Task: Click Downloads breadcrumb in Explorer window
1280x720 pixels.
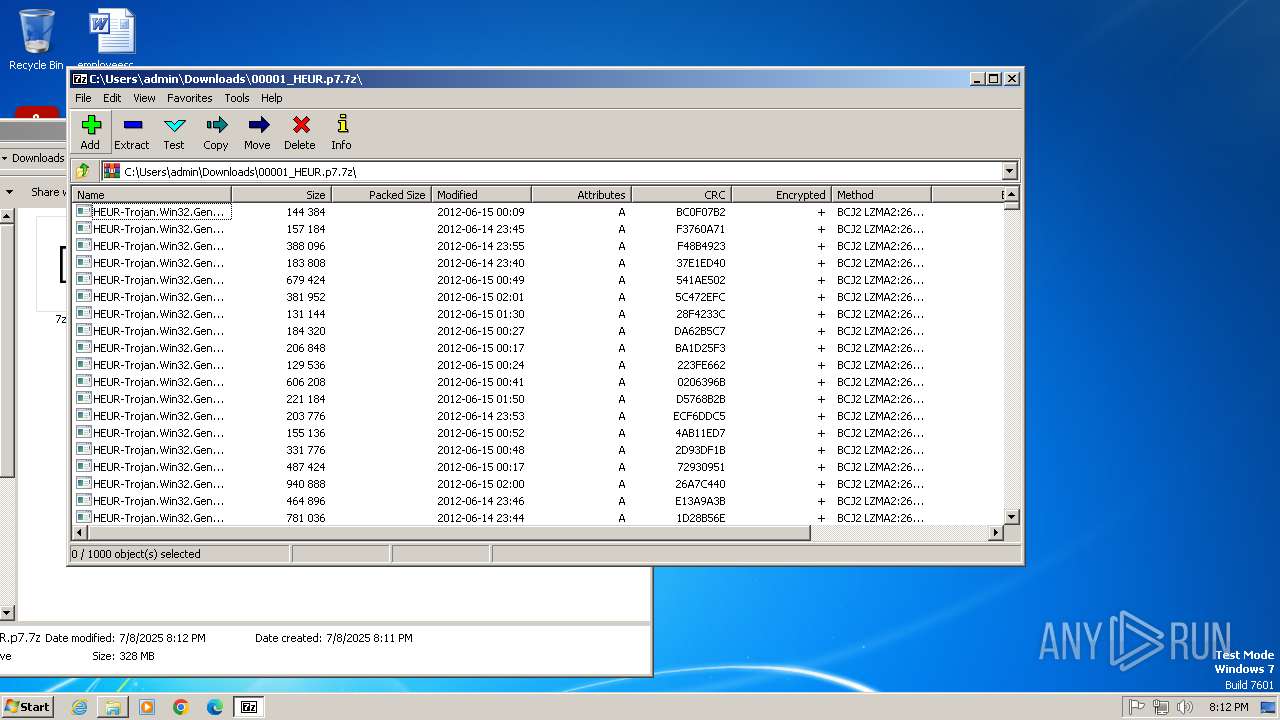Action: coord(38,158)
